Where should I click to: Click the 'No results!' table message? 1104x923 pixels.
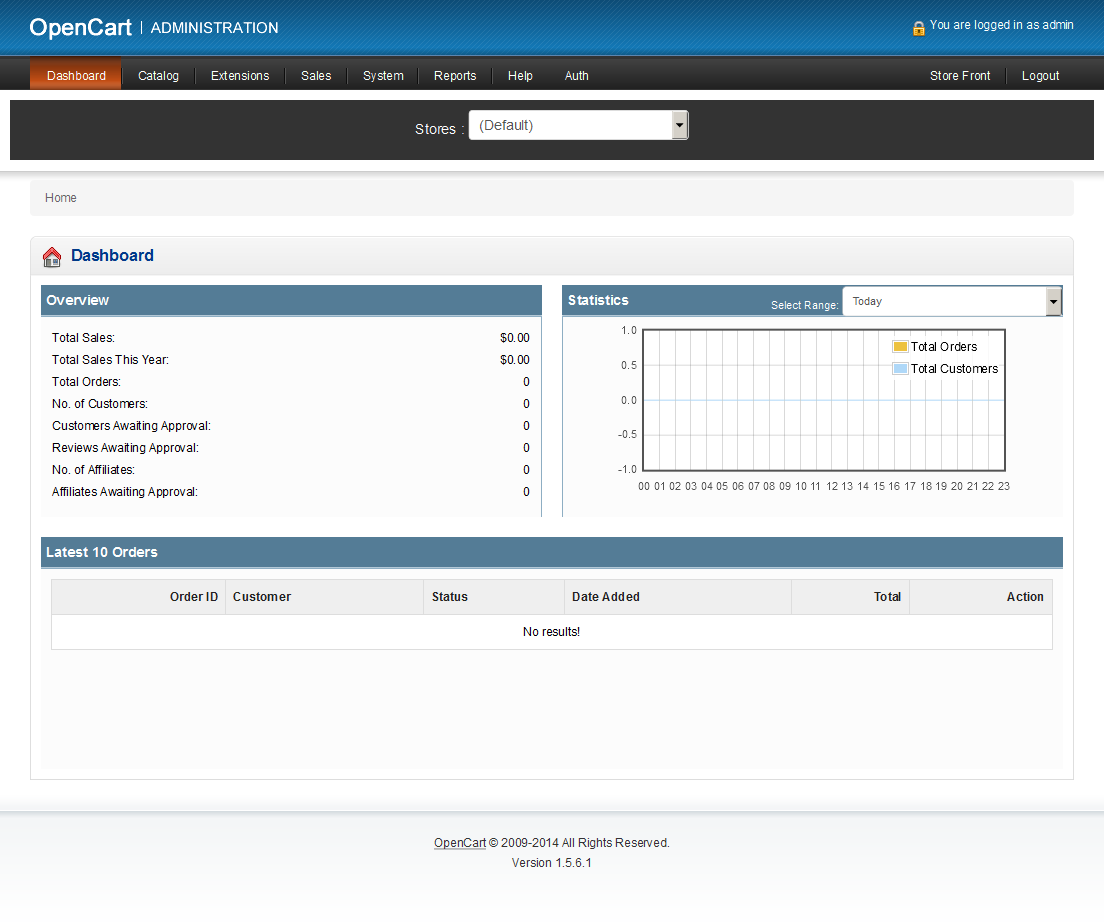click(x=551, y=632)
